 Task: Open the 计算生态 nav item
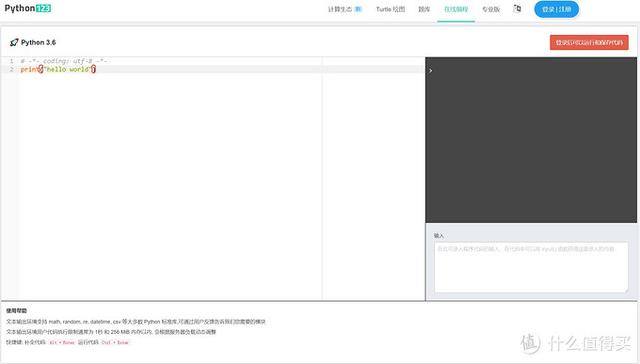(x=340, y=9)
